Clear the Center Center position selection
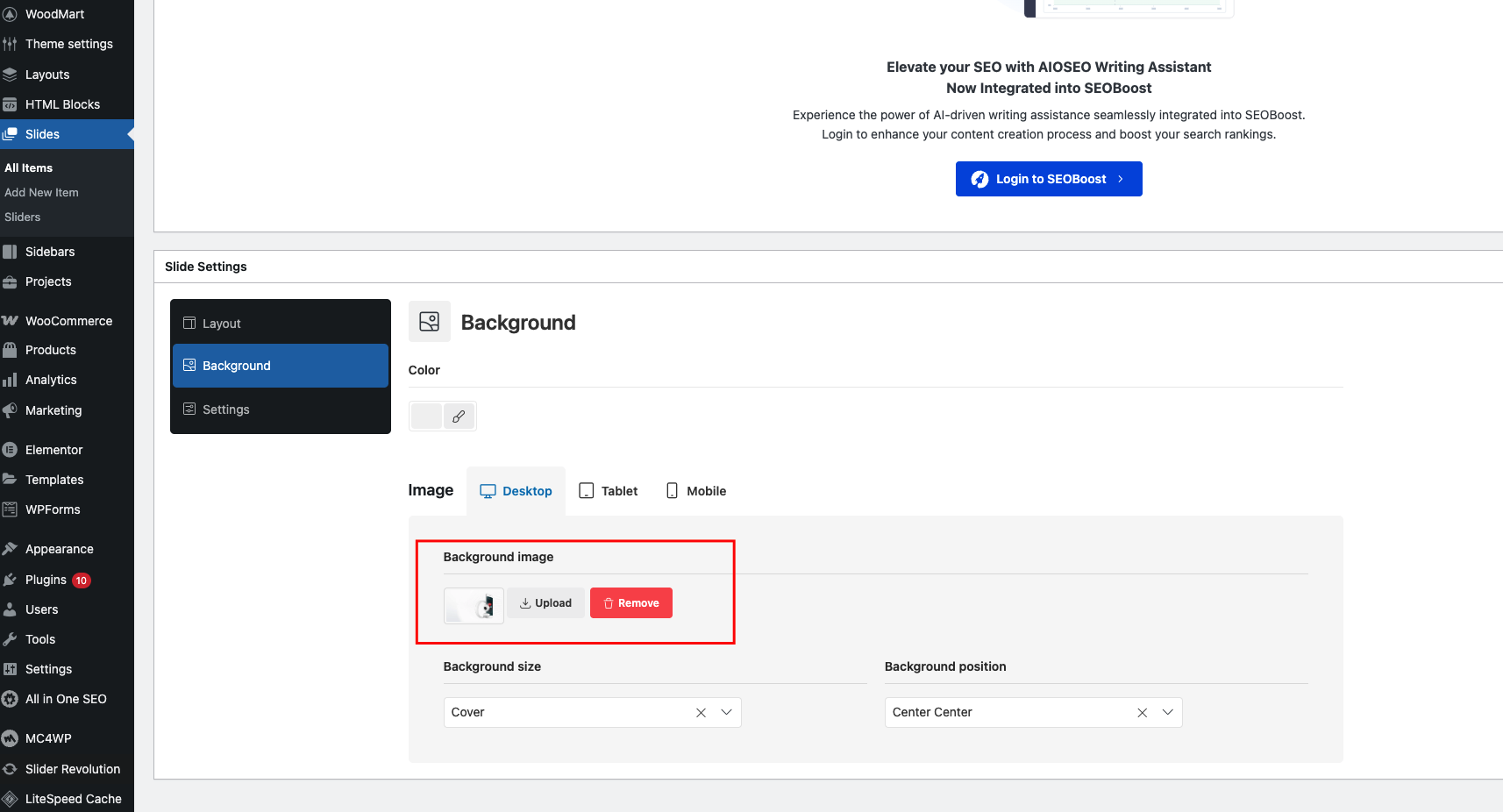The height and width of the screenshot is (812, 1503). coord(1142,713)
